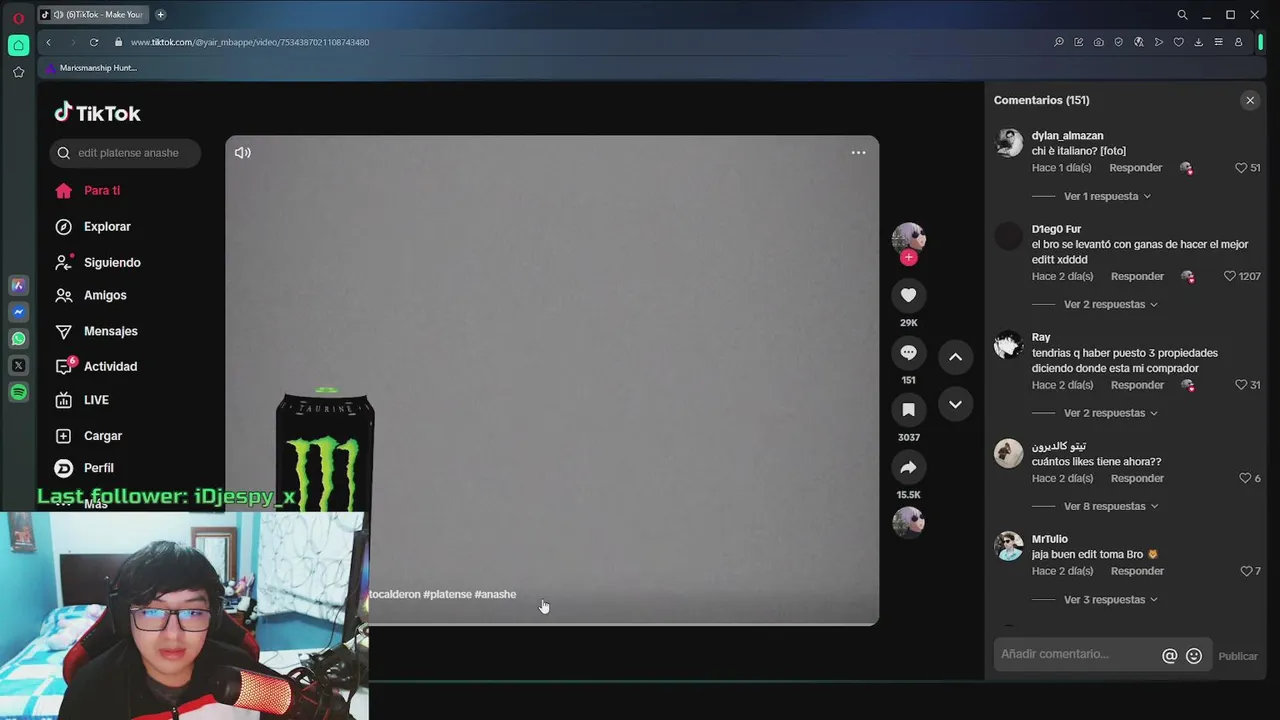Like dylan_almazan's comment

(1241, 168)
